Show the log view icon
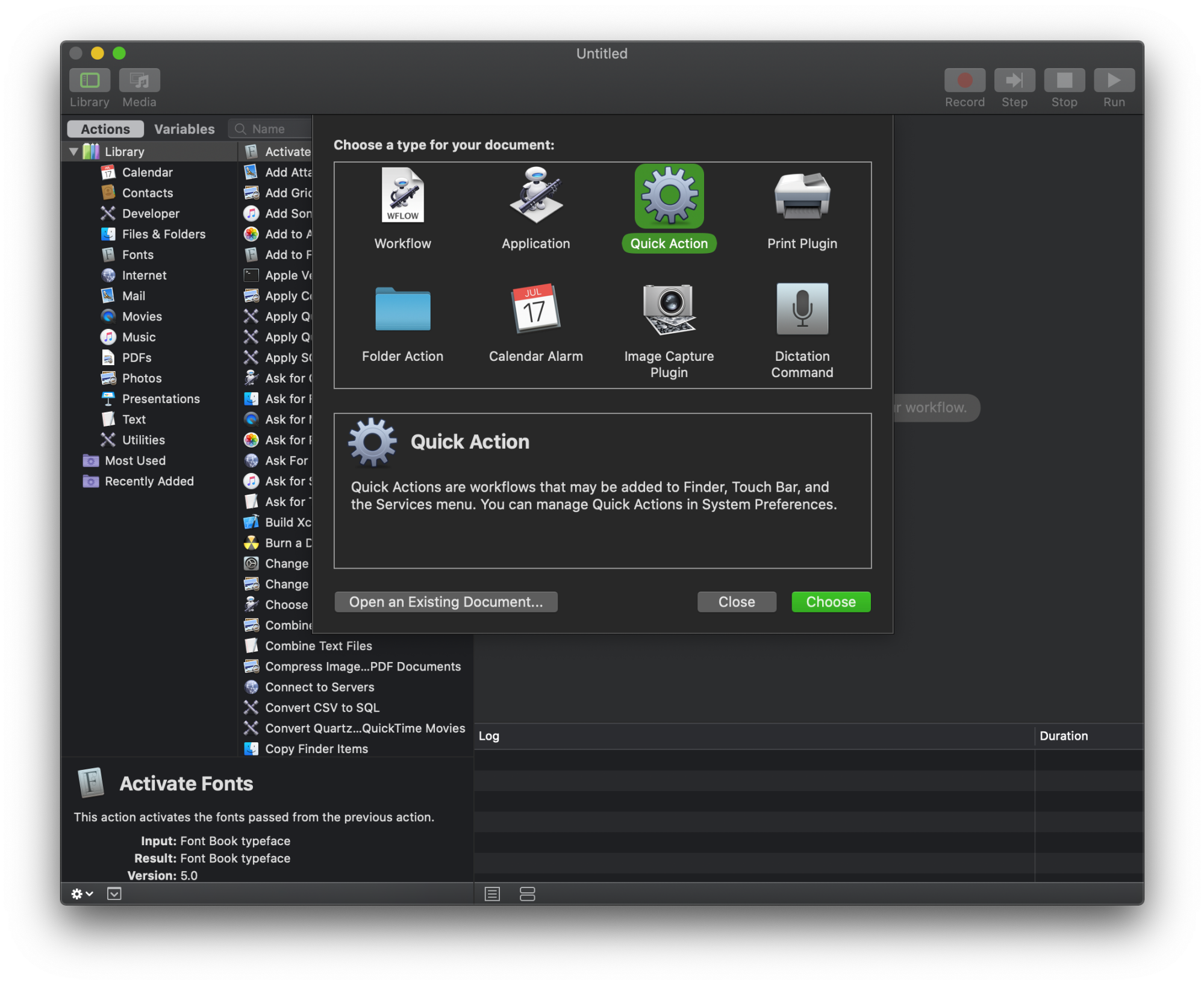Image resolution: width=1204 pixels, height=985 pixels. click(492, 894)
